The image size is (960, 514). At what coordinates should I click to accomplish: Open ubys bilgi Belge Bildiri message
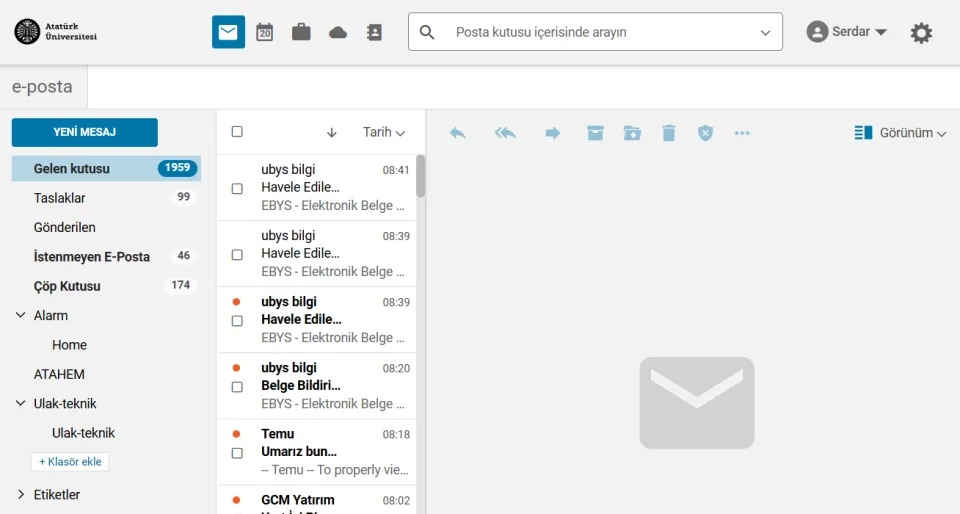(317, 386)
